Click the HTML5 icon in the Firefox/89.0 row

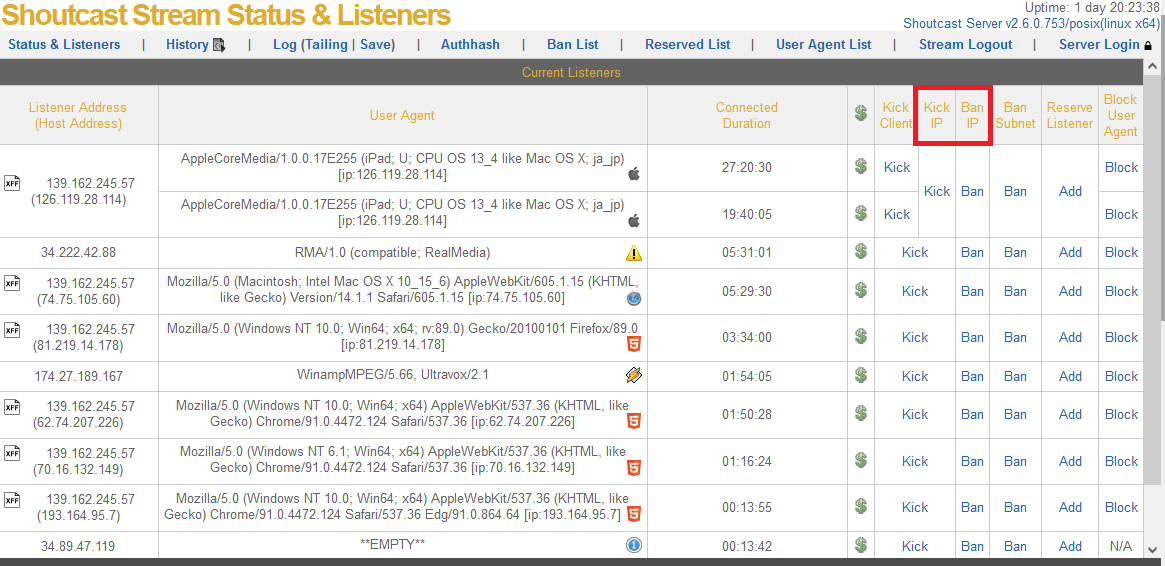(633, 345)
